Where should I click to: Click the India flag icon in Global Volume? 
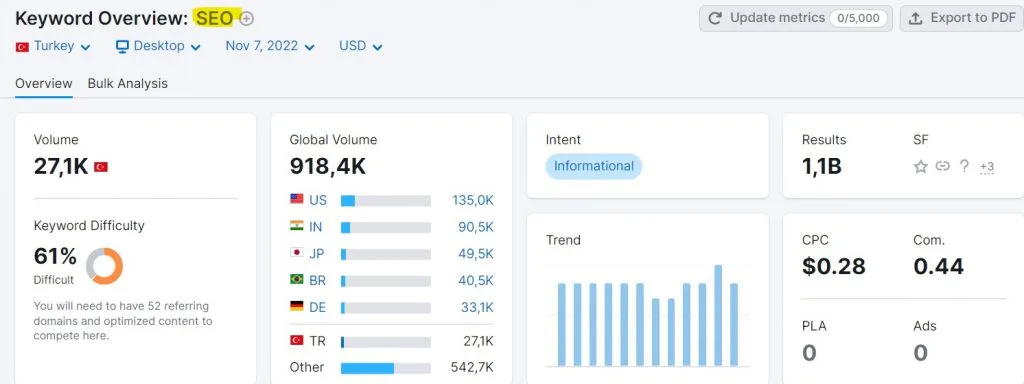tap(296, 225)
